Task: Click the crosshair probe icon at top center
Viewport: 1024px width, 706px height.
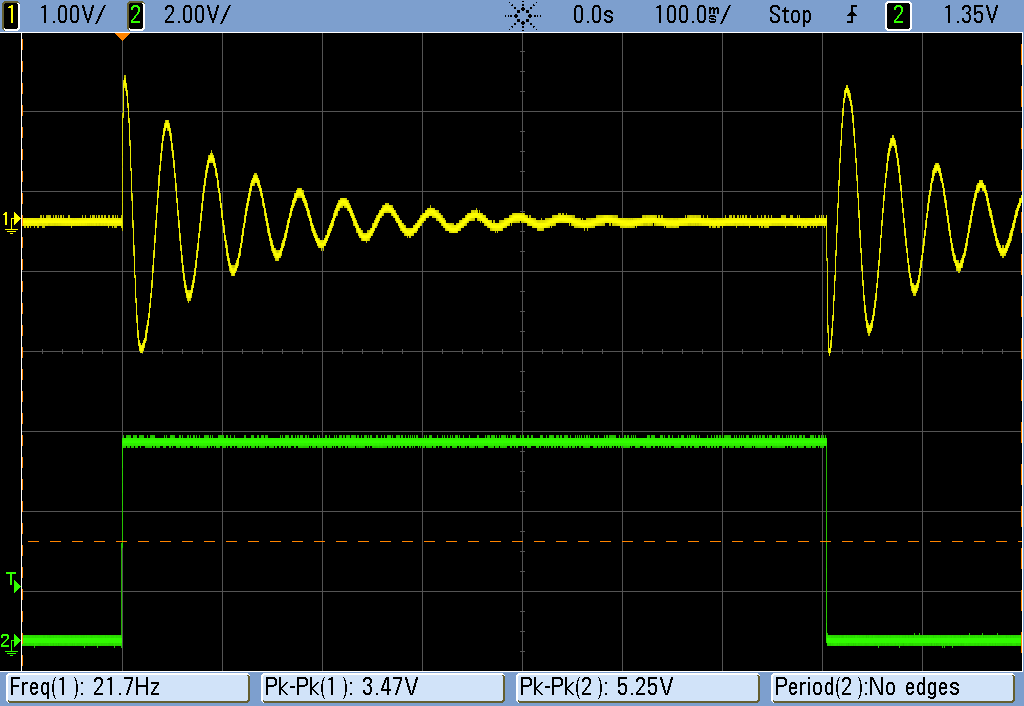Action: point(524,15)
